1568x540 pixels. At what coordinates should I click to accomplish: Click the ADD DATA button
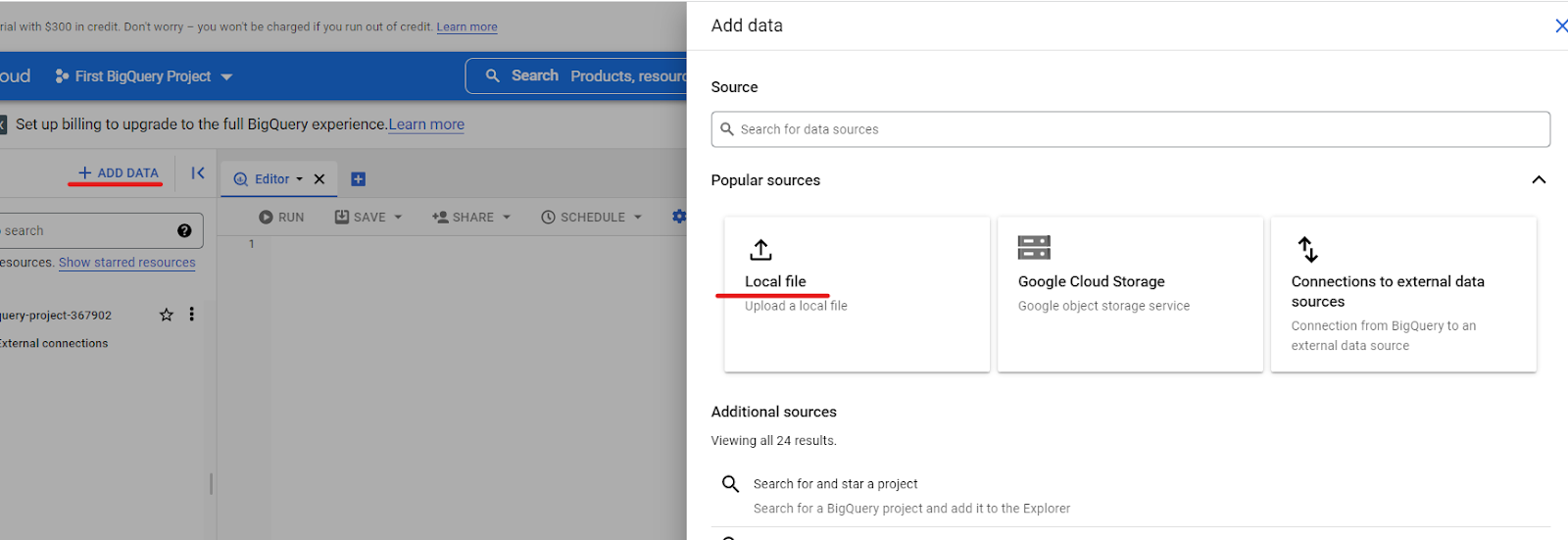[x=119, y=173]
